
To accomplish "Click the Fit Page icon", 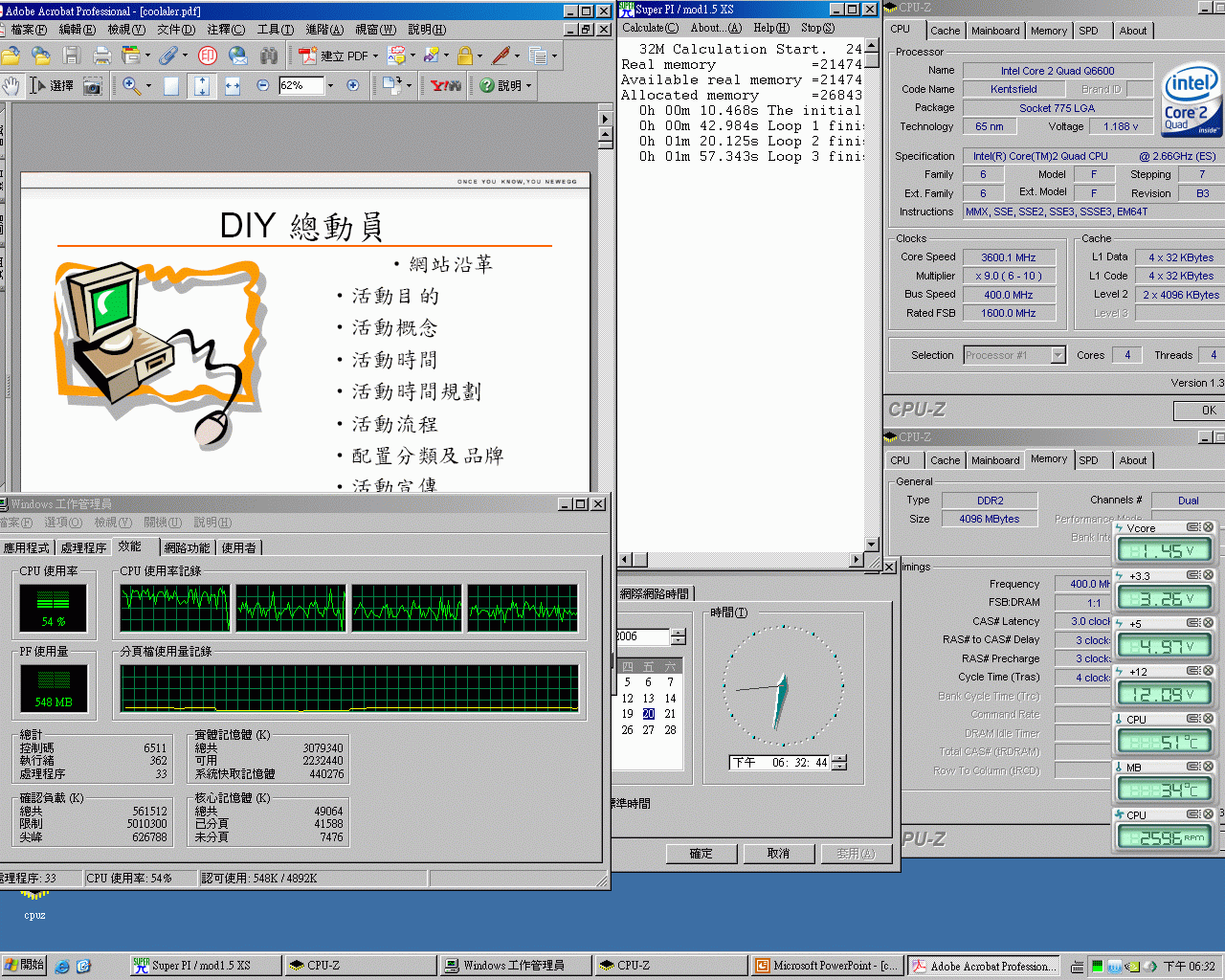I will pyautogui.click(x=202, y=85).
